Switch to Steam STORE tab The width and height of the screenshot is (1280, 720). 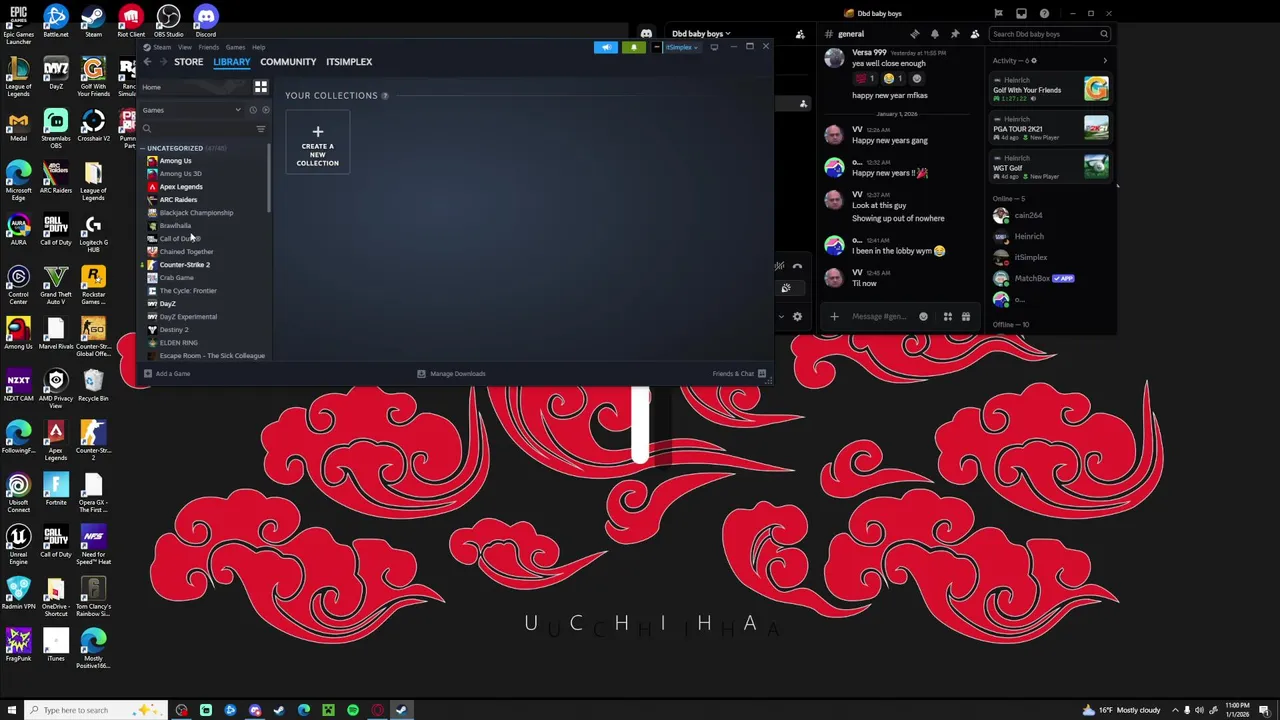click(188, 62)
